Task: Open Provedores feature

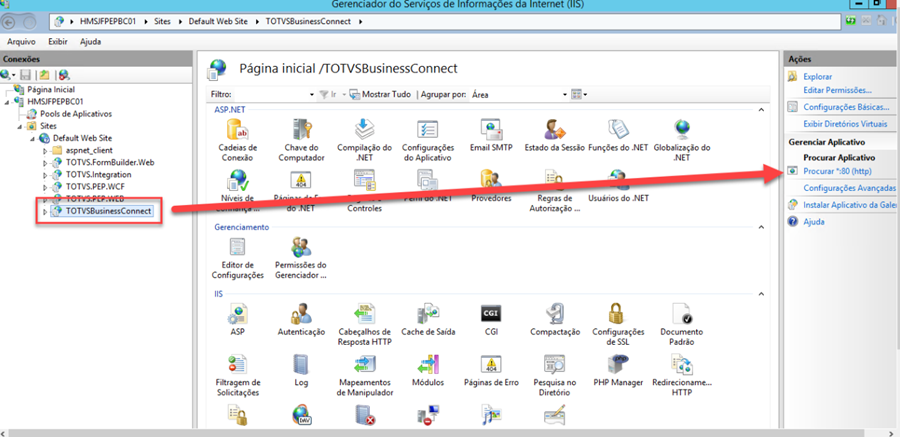Action: 491,187
